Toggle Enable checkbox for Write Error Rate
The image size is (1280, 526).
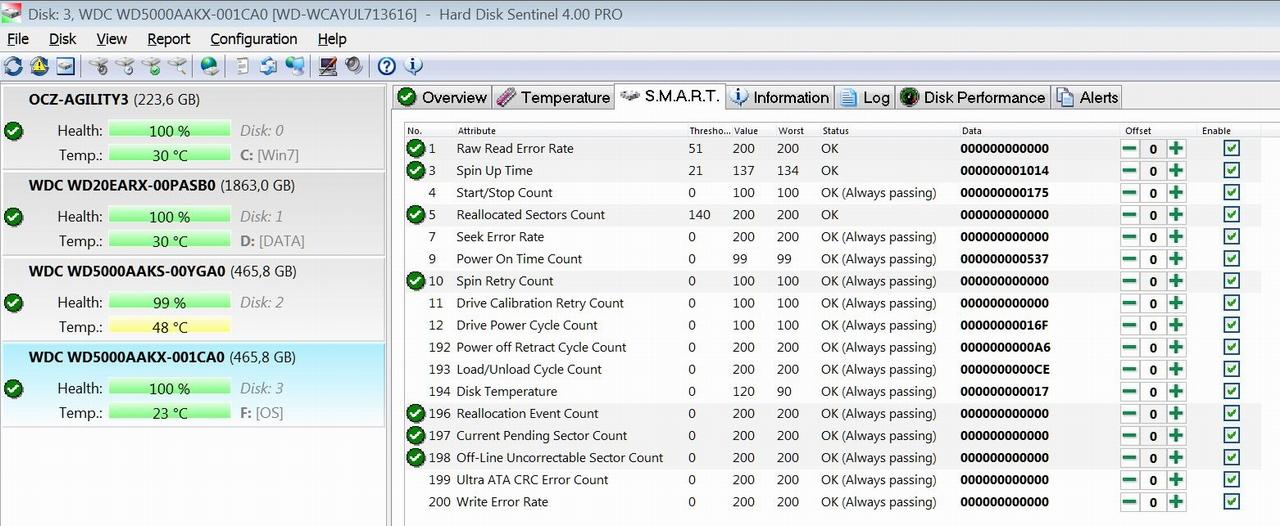pos(1231,501)
